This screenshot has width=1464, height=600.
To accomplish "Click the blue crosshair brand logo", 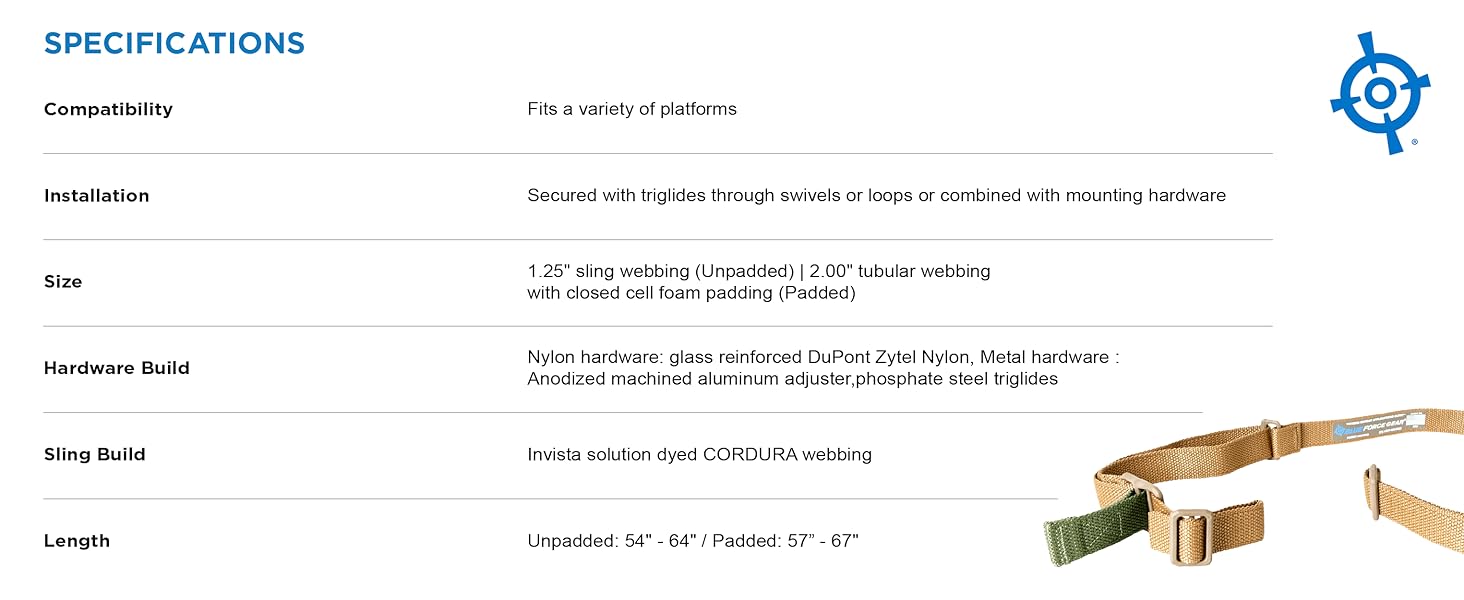I will [1380, 93].
